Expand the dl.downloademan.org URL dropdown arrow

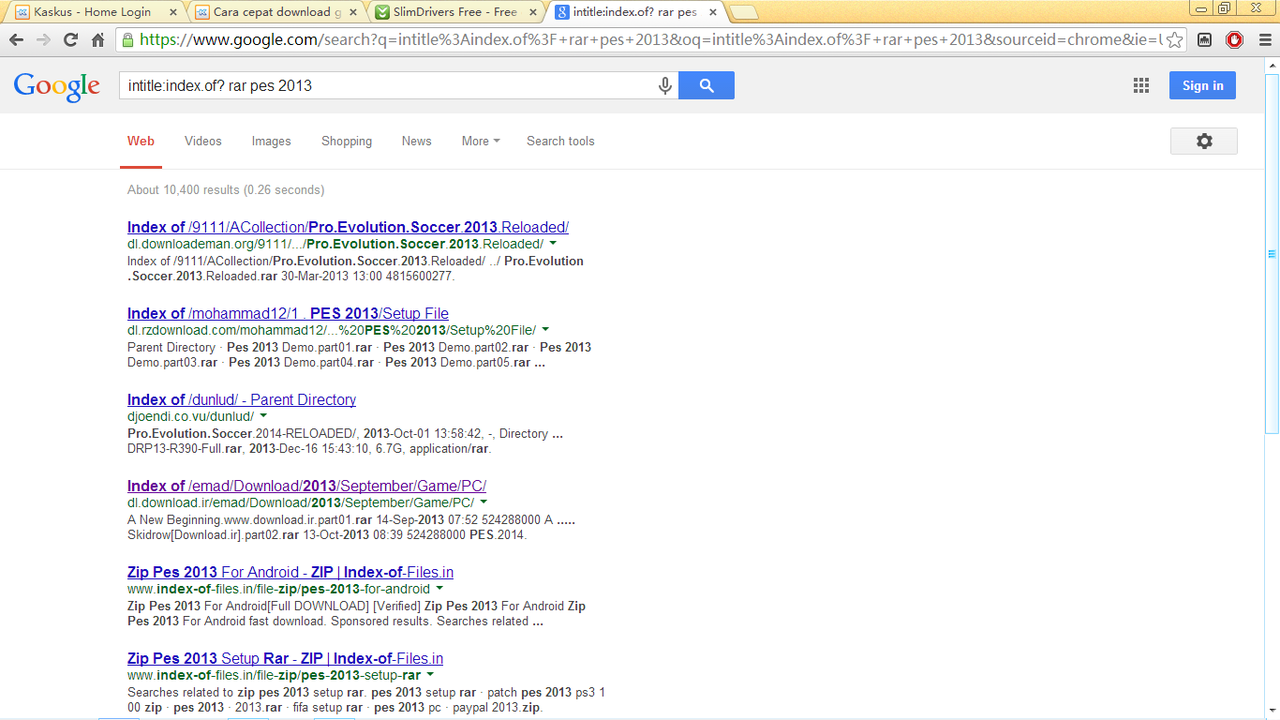[x=553, y=244]
